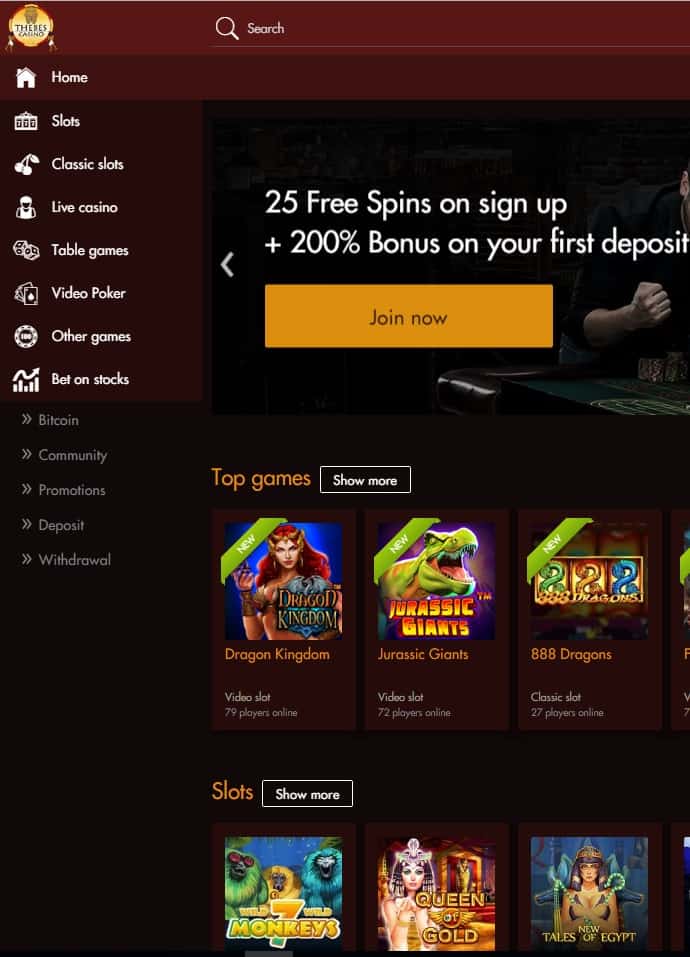Click the Join now button
Screen dimensions: 690x957
click(409, 316)
